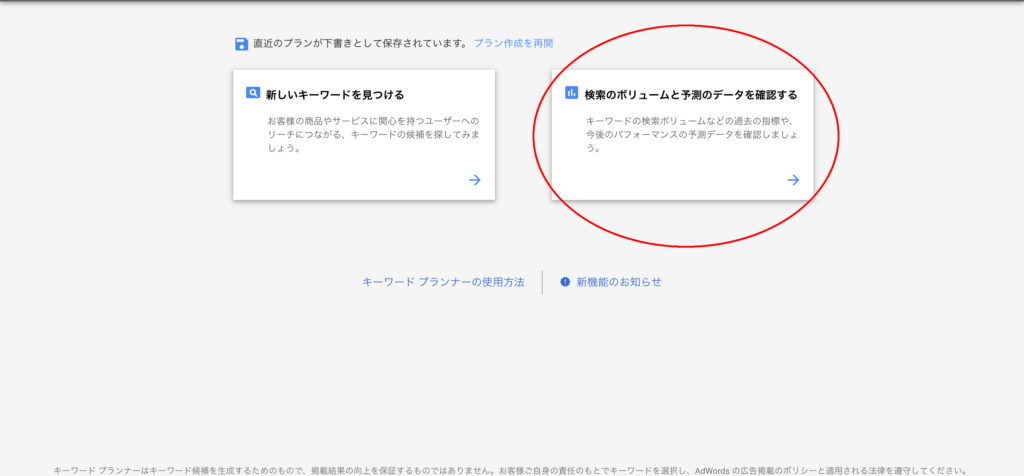Click the arrow on 検索のボリュームと予測 card
The width and height of the screenshot is (1024, 476).
[793, 180]
